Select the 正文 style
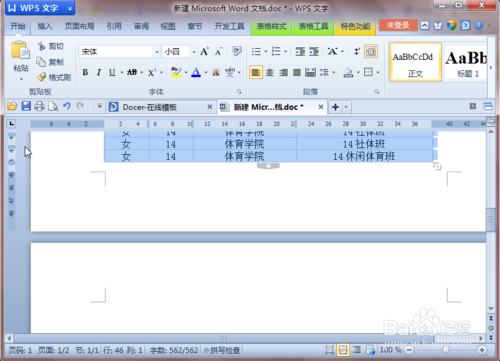The height and width of the screenshot is (361, 500). [x=415, y=62]
